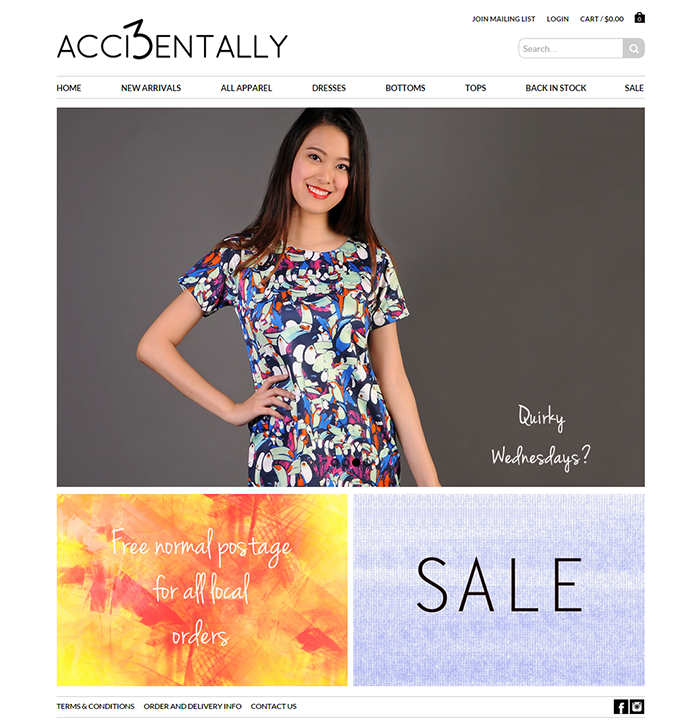
Task: Go to New Arrivals
Action: click(151, 88)
